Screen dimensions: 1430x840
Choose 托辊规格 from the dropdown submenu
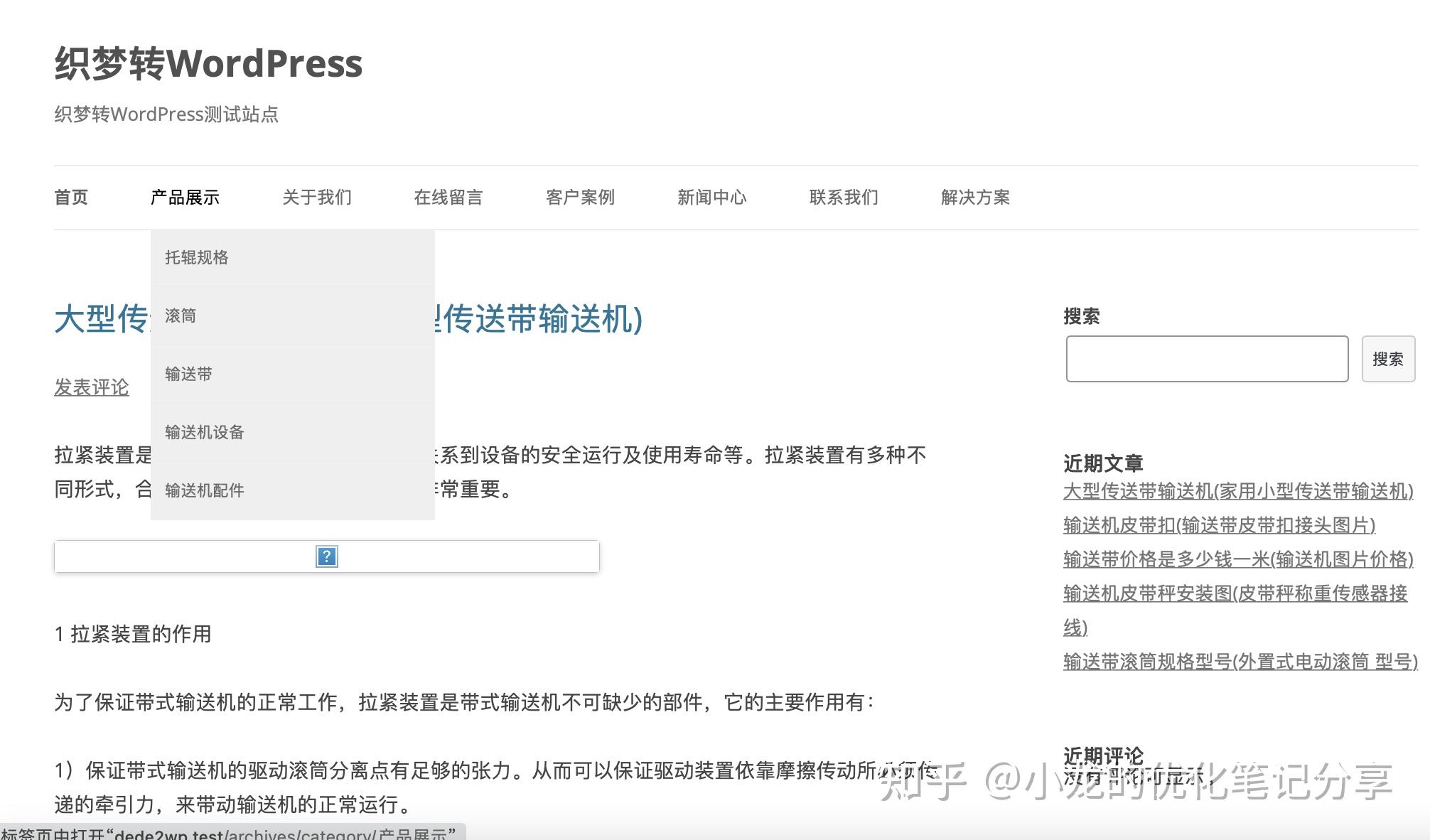(292, 257)
